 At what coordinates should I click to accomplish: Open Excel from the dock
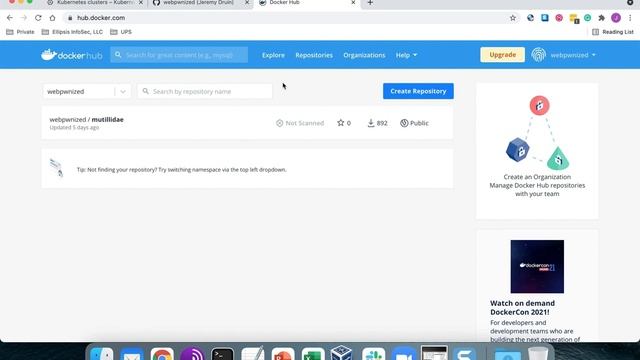[x=313, y=354]
